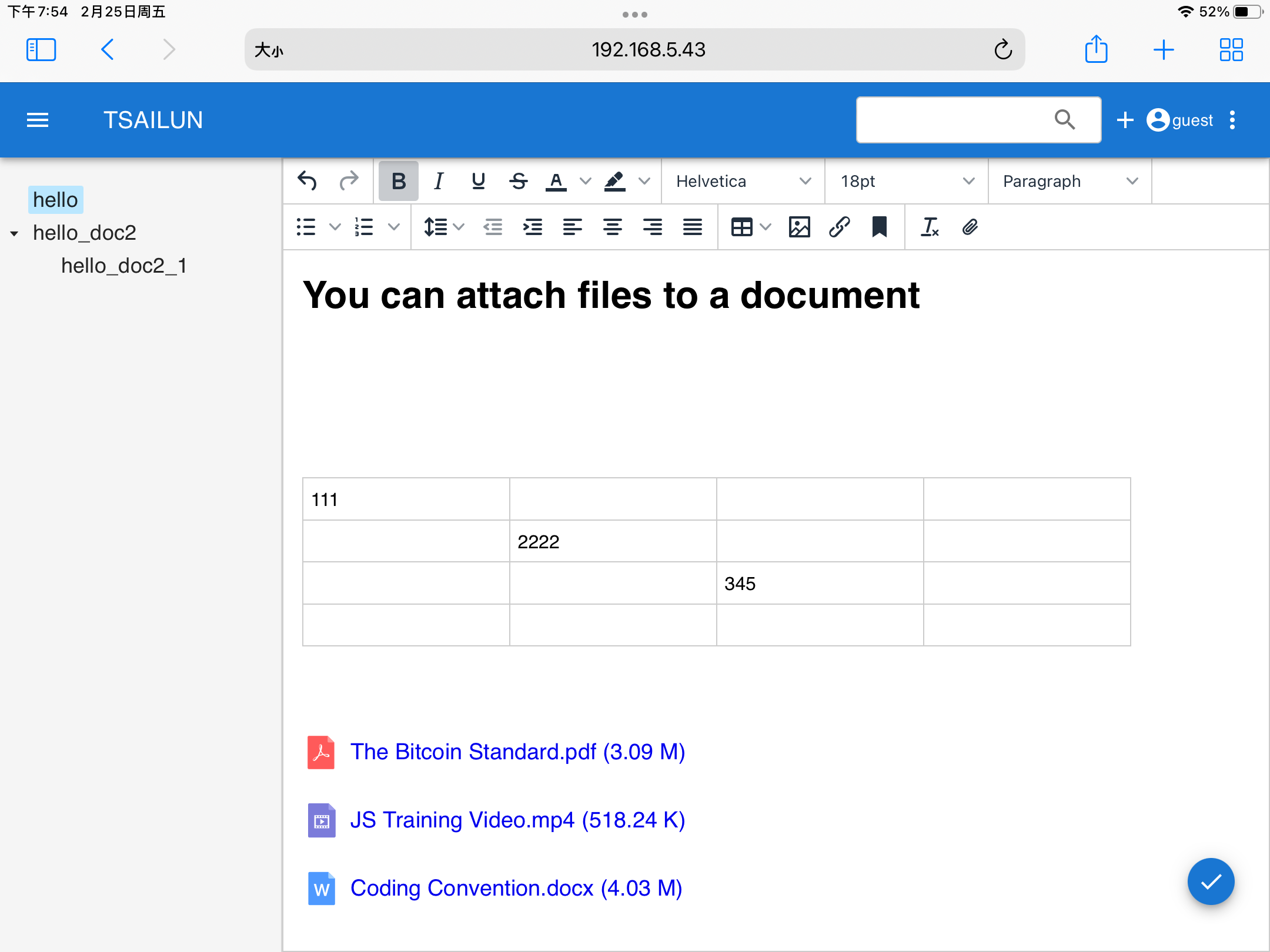The width and height of the screenshot is (1270, 952).
Task: Open the hello_doc2_1 child document
Action: [x=124, y=266]
